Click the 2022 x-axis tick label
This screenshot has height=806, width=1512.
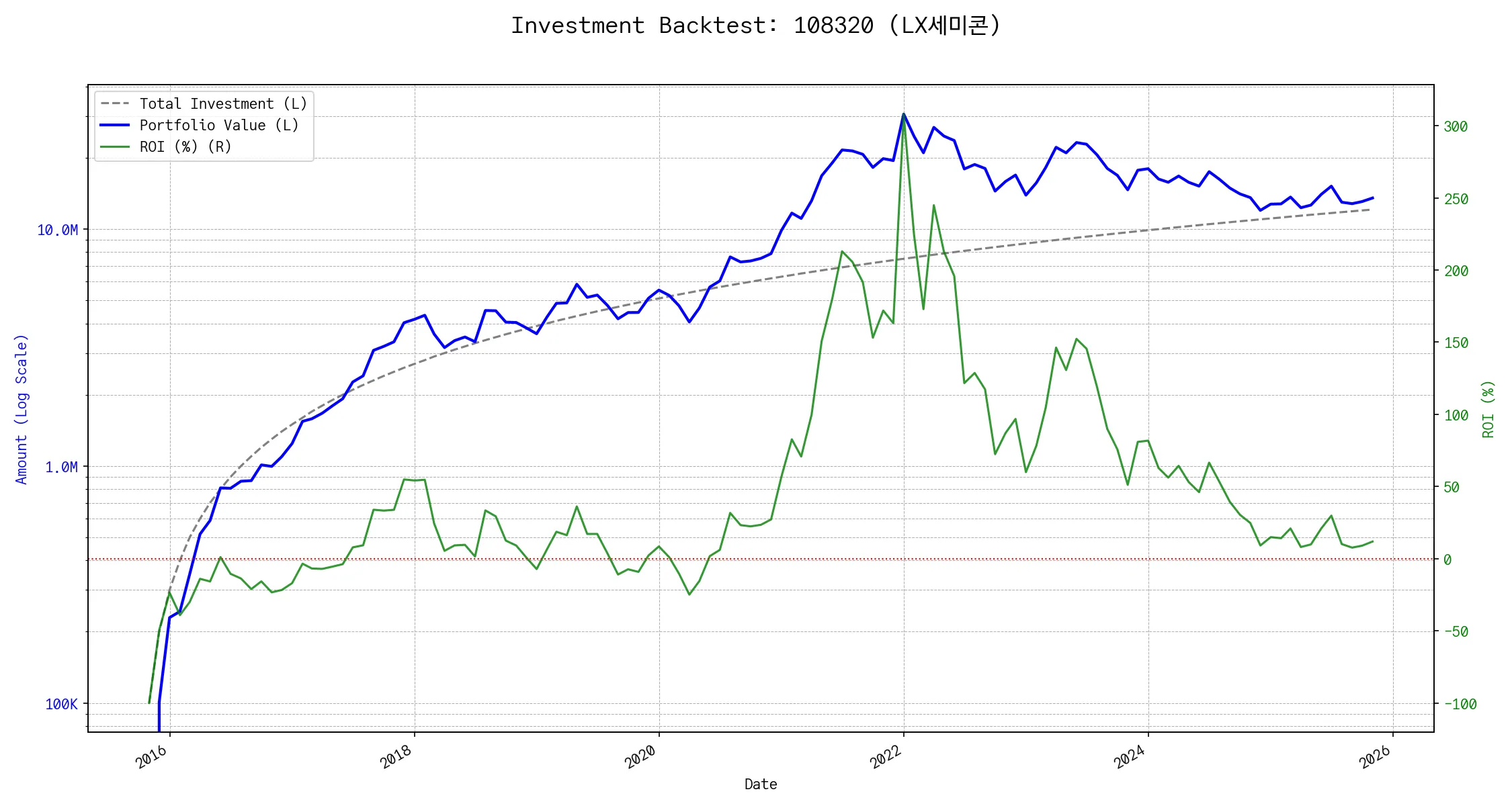[x=885, y=757]
